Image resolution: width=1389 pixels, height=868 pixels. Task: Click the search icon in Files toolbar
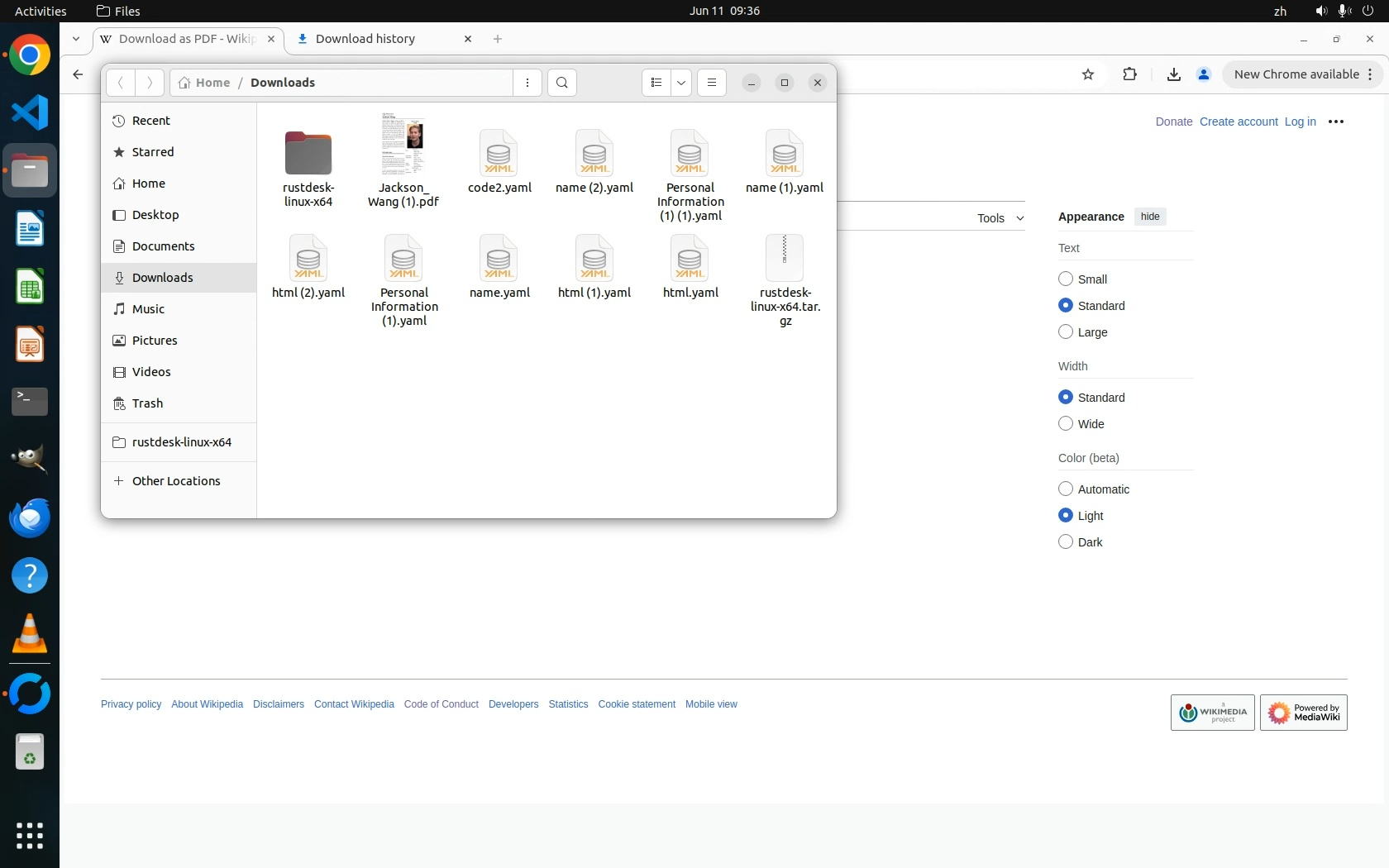click(562, 83)
